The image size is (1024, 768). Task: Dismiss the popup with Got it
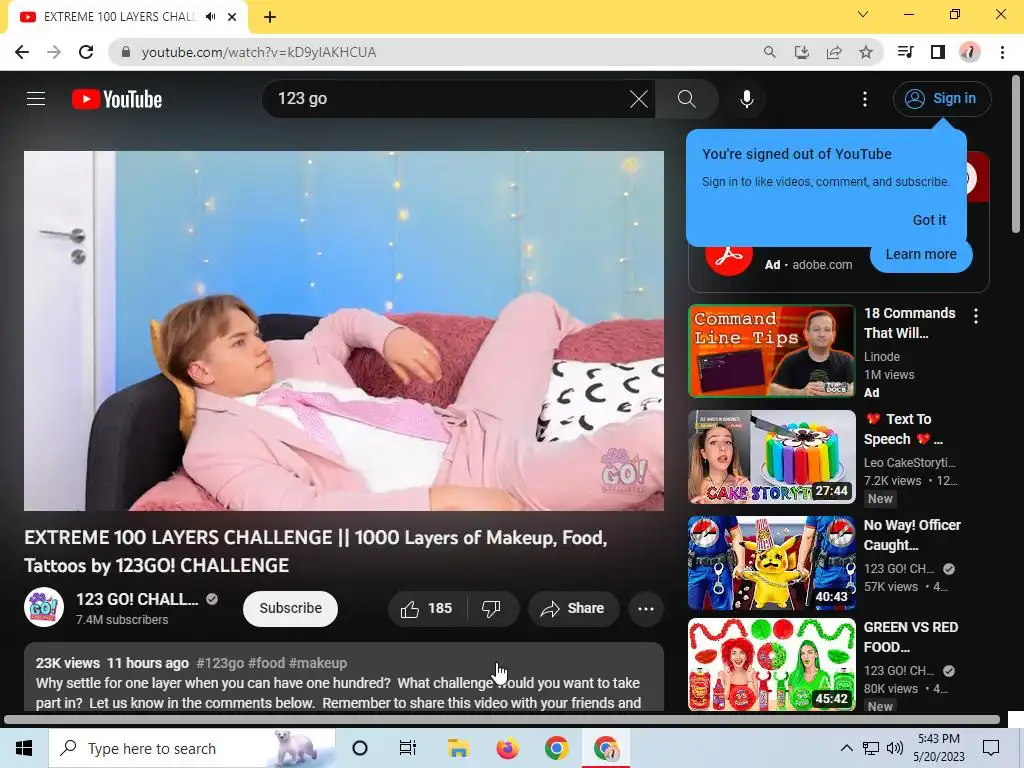tap(929, 220)
